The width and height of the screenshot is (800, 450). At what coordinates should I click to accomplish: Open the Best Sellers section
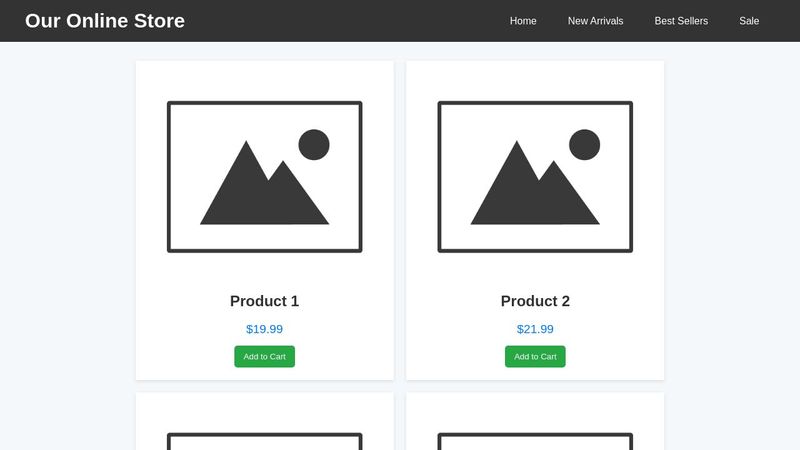(681, 21)
